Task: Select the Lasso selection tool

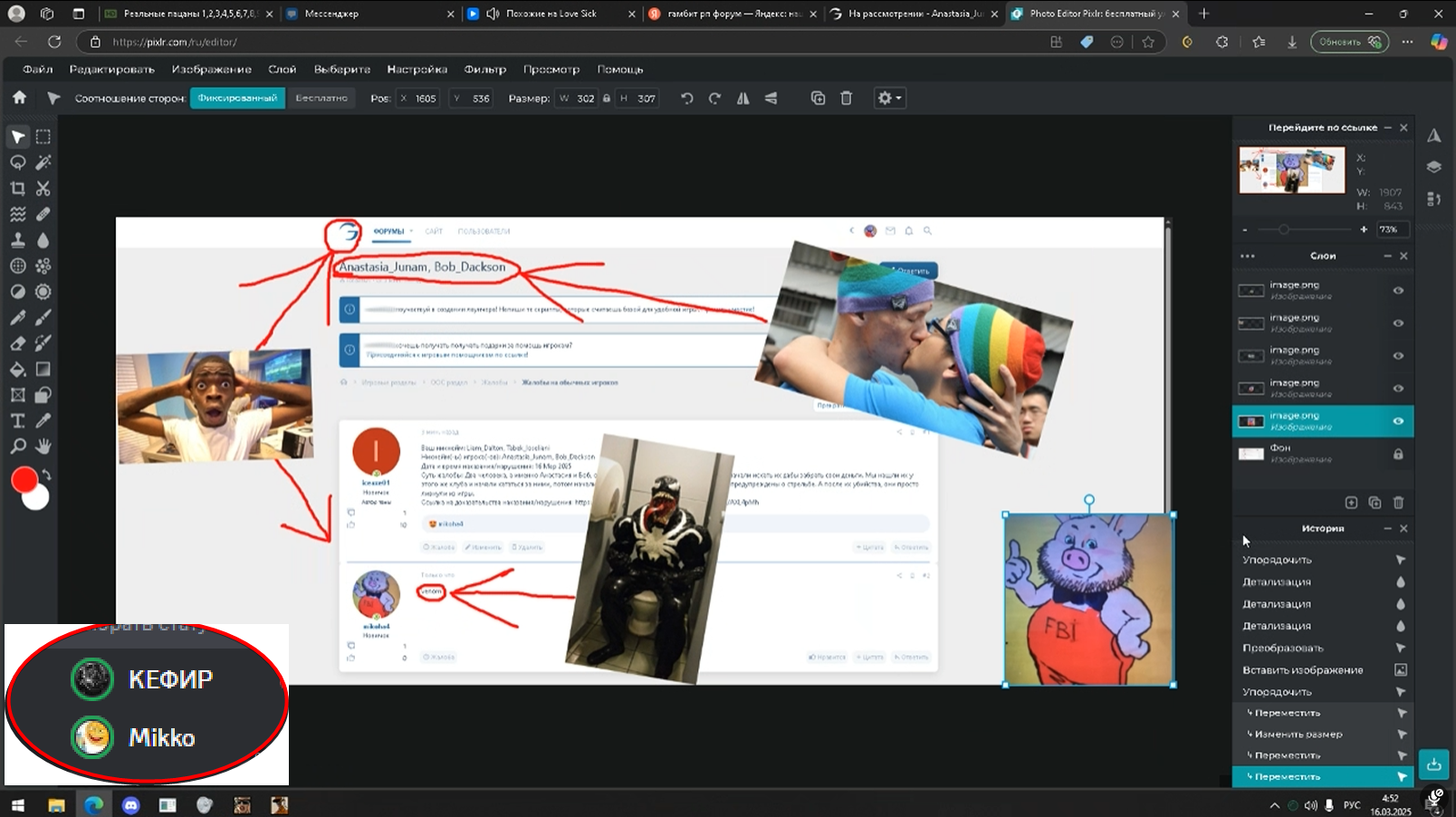Action: click(x=17, y=162)
